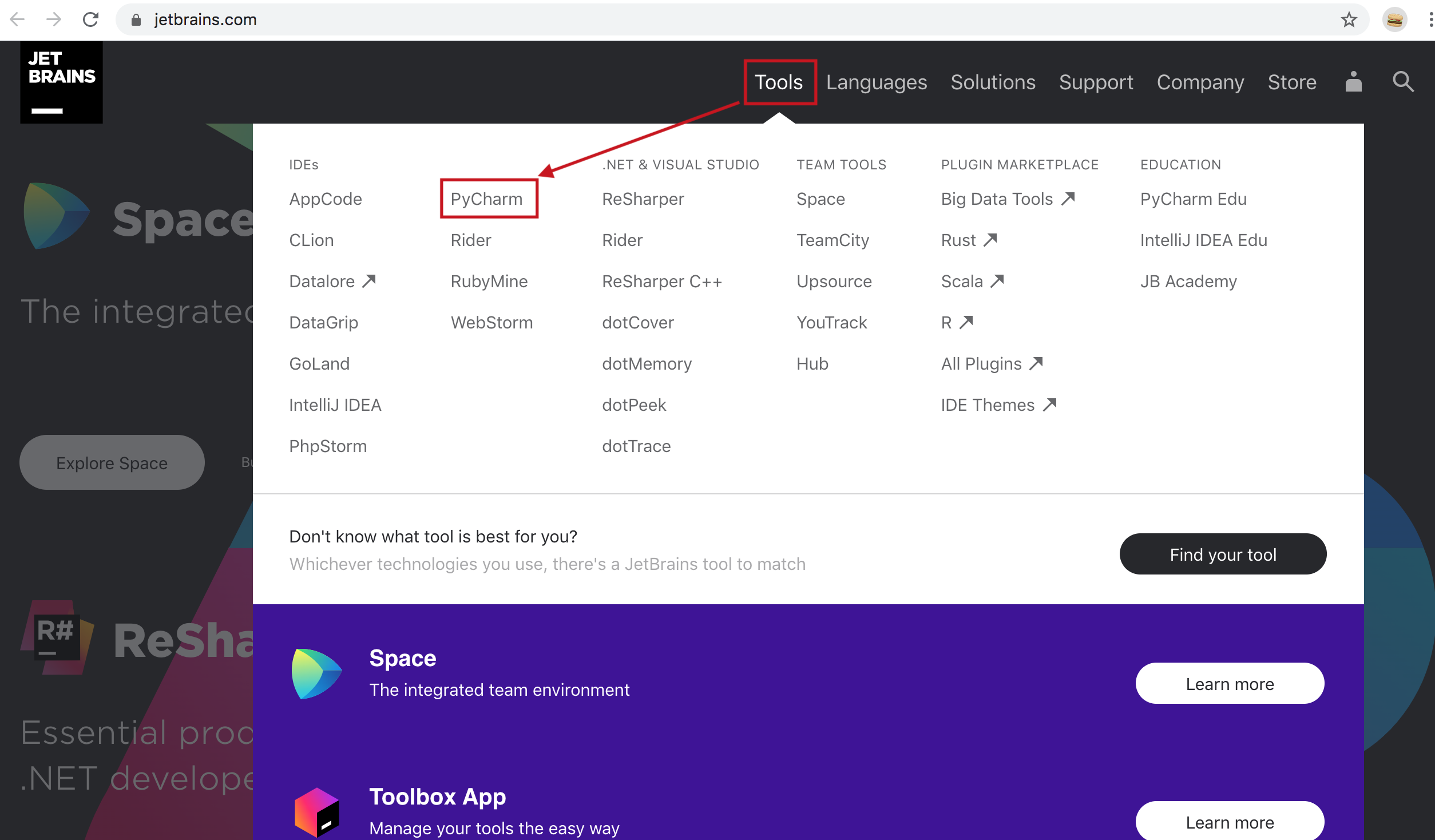Open the Company dropdown menu
Image resolution: width=1435 pixels, height=840 pixels.
pyautogui.click(x=1200, y=82)
